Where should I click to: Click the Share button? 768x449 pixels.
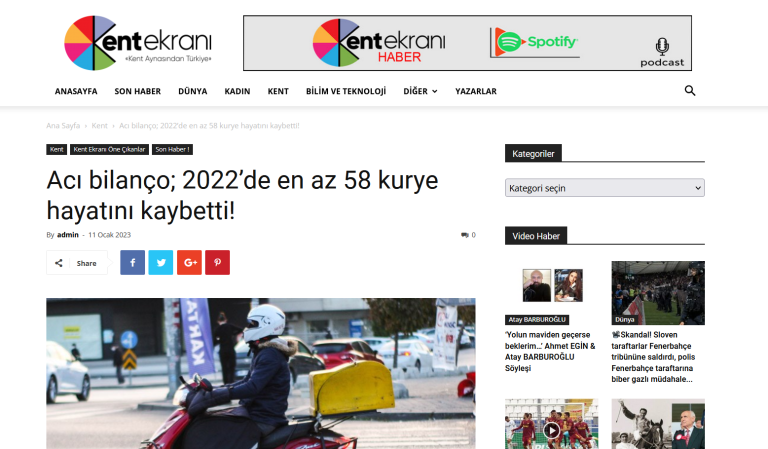click(77, 263)
